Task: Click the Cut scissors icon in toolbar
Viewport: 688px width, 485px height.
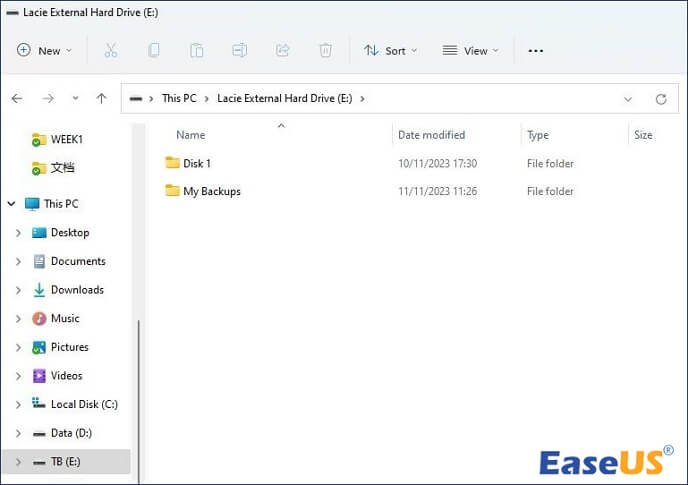Action: coord(111,50)
